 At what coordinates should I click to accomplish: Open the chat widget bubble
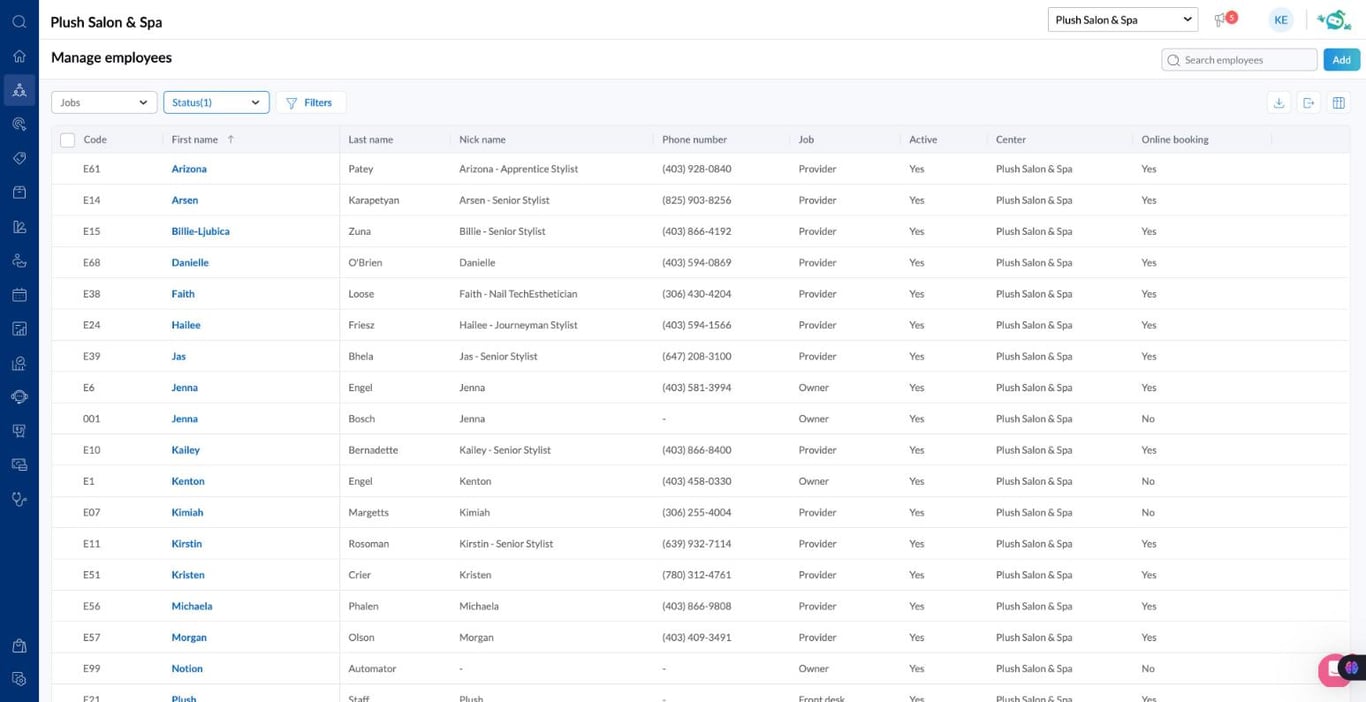click(x=1334, y=670)
